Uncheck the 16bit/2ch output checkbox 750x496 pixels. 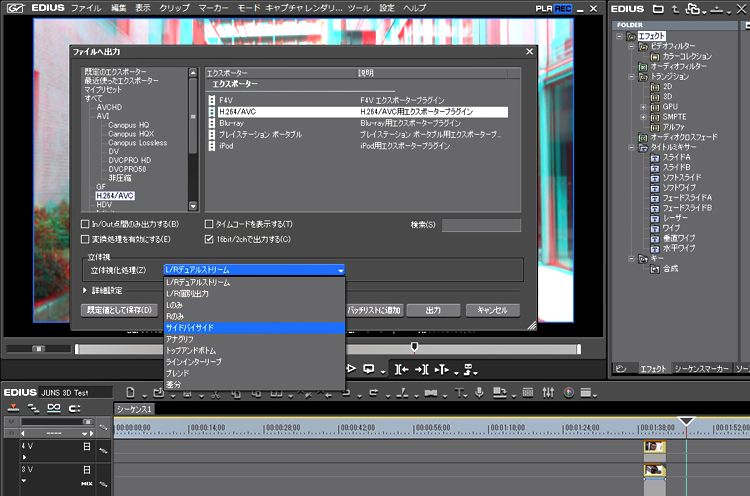coord(209,239)
